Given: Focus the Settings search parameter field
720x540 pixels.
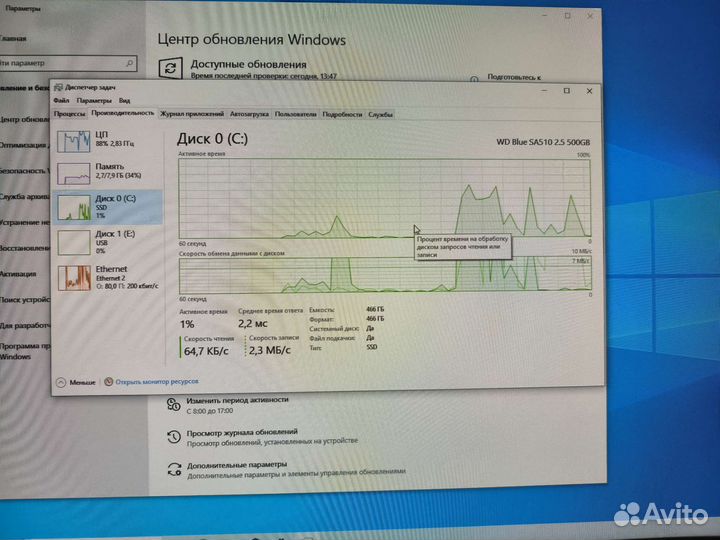Looking at the screenshot, I should click(x=68, y=63).
